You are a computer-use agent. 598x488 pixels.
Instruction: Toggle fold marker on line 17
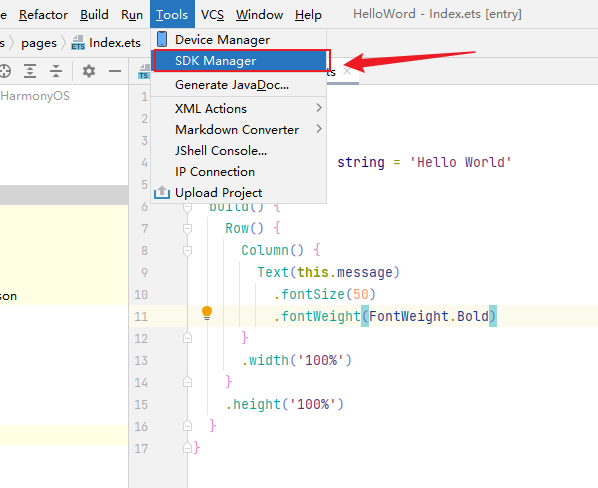[x=187, y=448]
